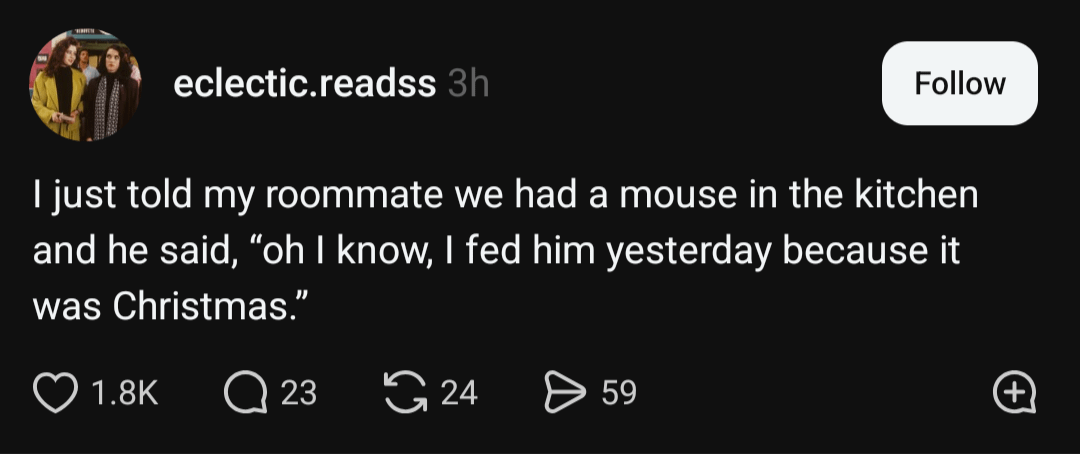
Task: View the 23 replies count
Action: coord(298,393)
